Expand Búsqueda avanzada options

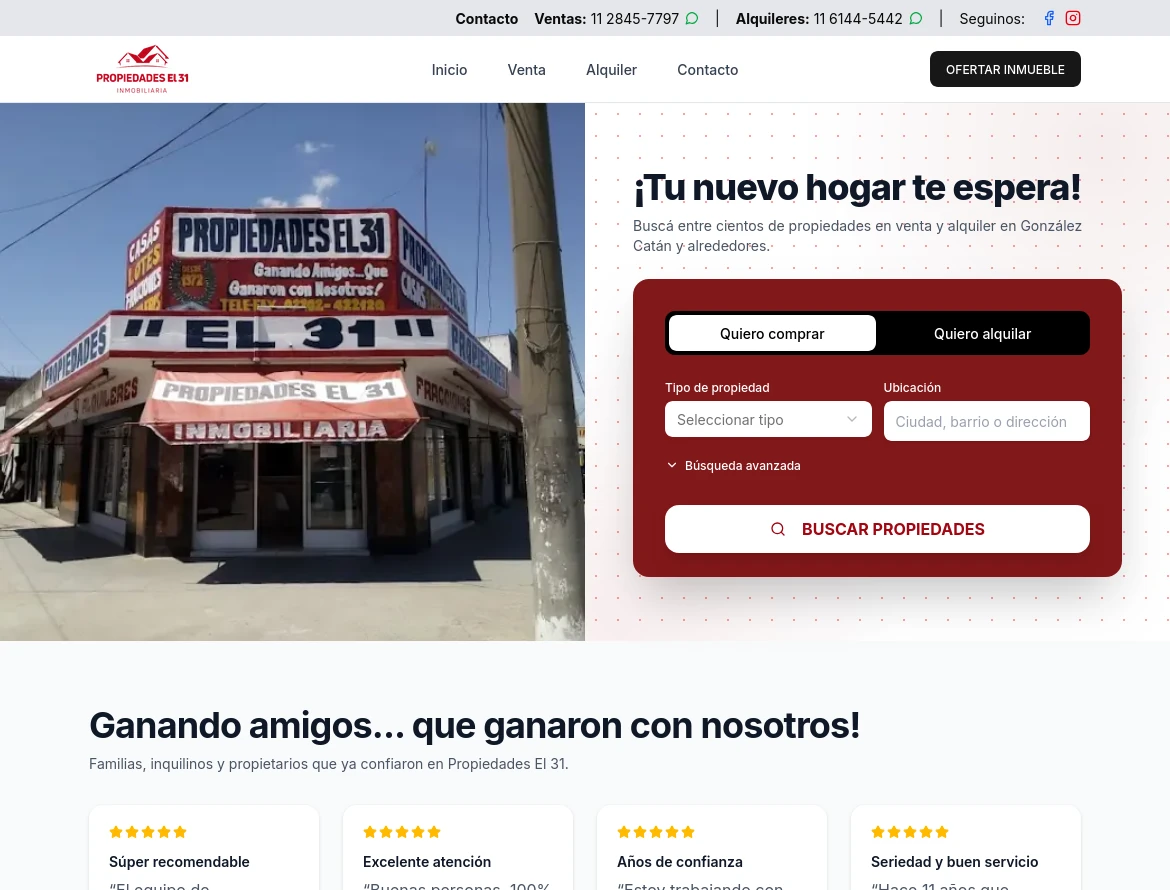(733, 466)
